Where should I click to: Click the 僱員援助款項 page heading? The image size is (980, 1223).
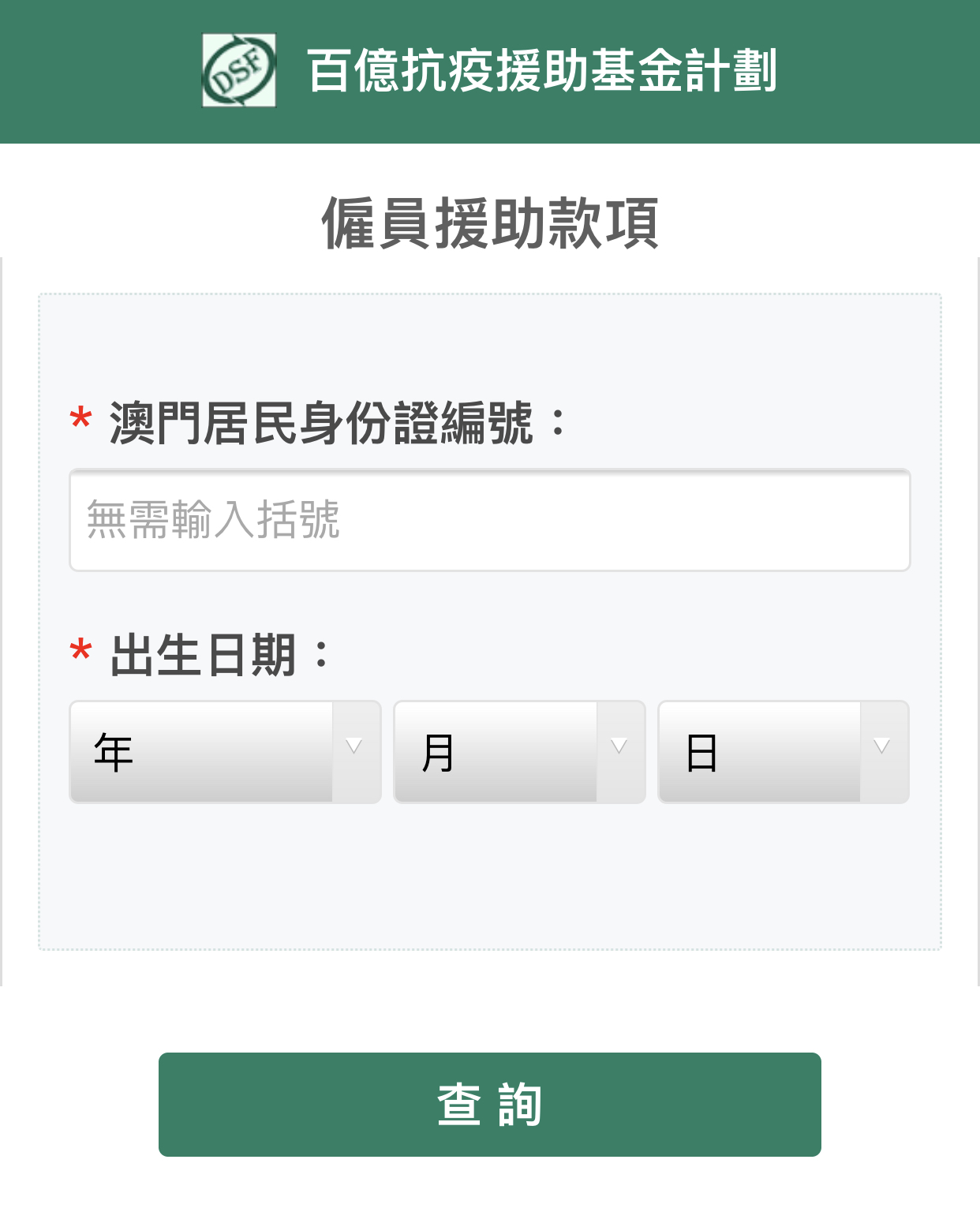click(490, 224)
